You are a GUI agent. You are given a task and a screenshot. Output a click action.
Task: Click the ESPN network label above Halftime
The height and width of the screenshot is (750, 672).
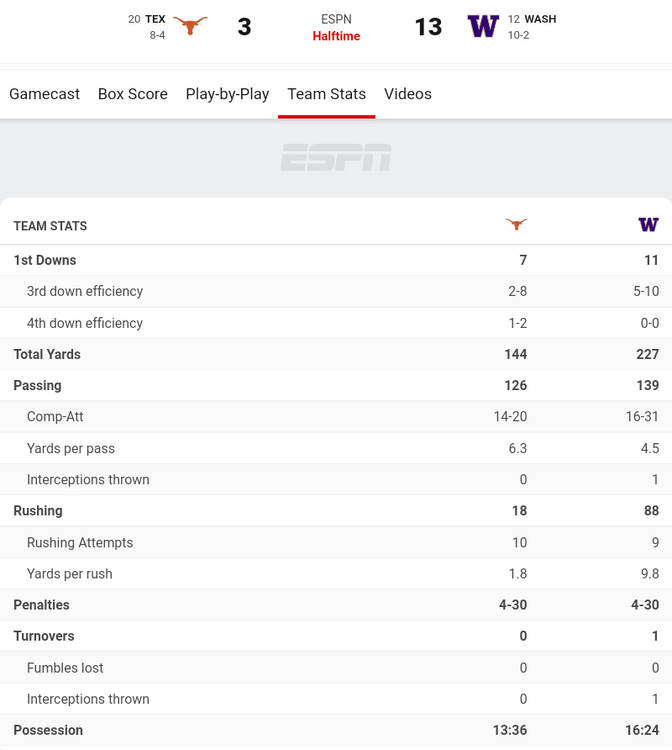coord(336,19)
